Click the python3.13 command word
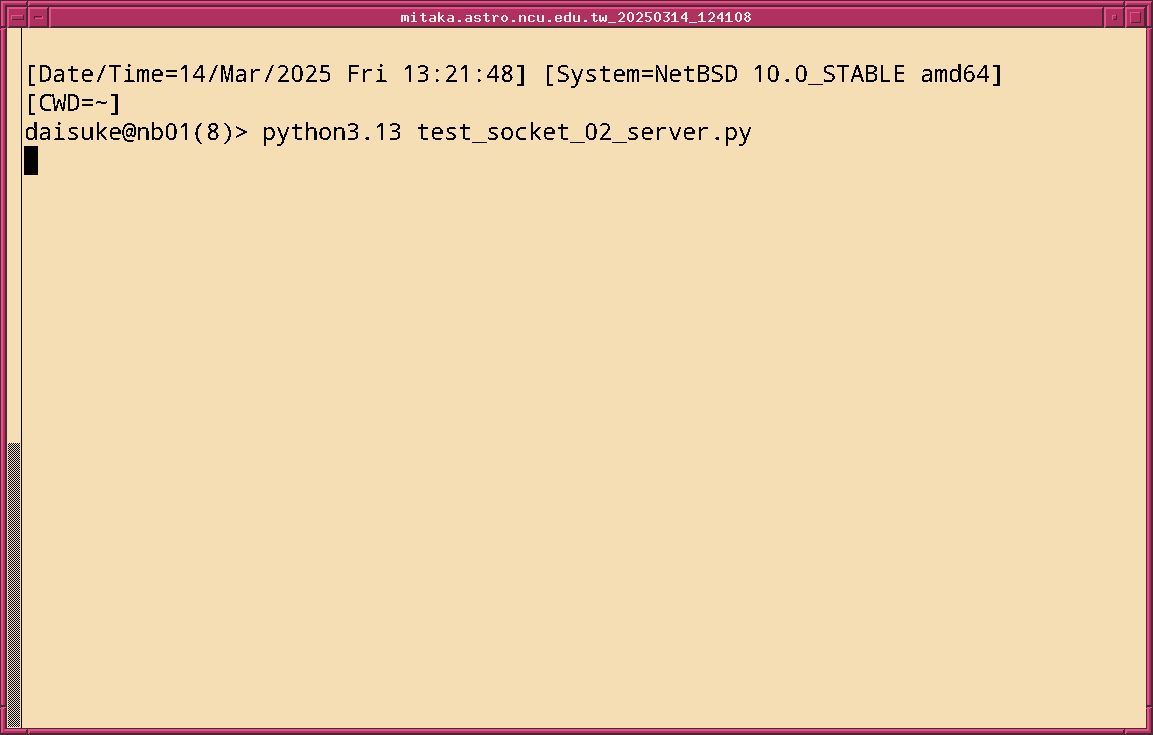This screenshot has width=1153, height=735. pyautogui.click(x=332, y=132)
